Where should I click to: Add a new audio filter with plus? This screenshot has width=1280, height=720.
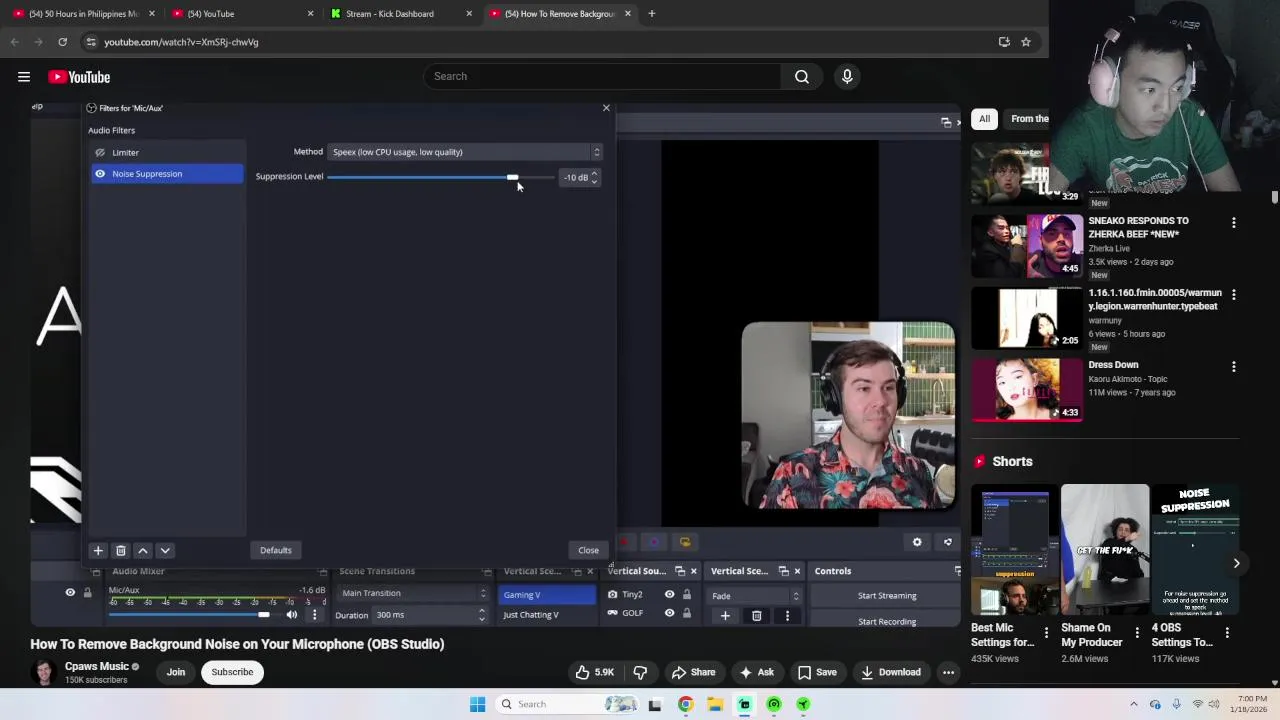click(98, 551)
